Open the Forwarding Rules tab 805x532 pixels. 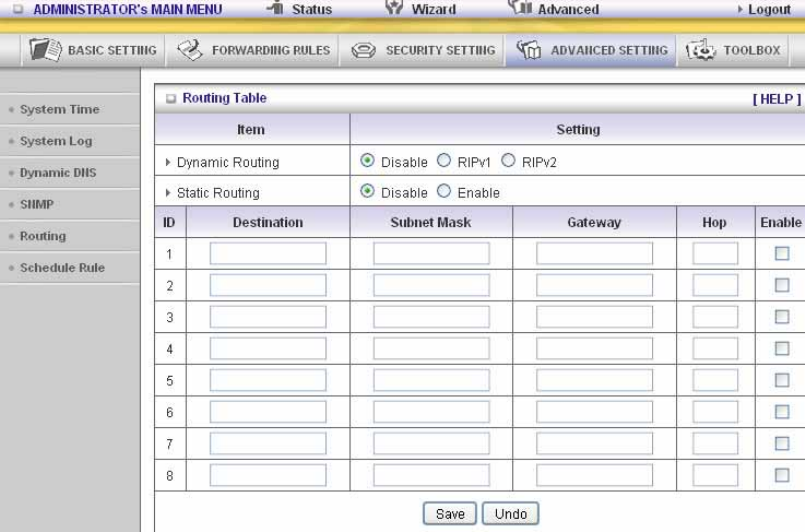(253, 50)
